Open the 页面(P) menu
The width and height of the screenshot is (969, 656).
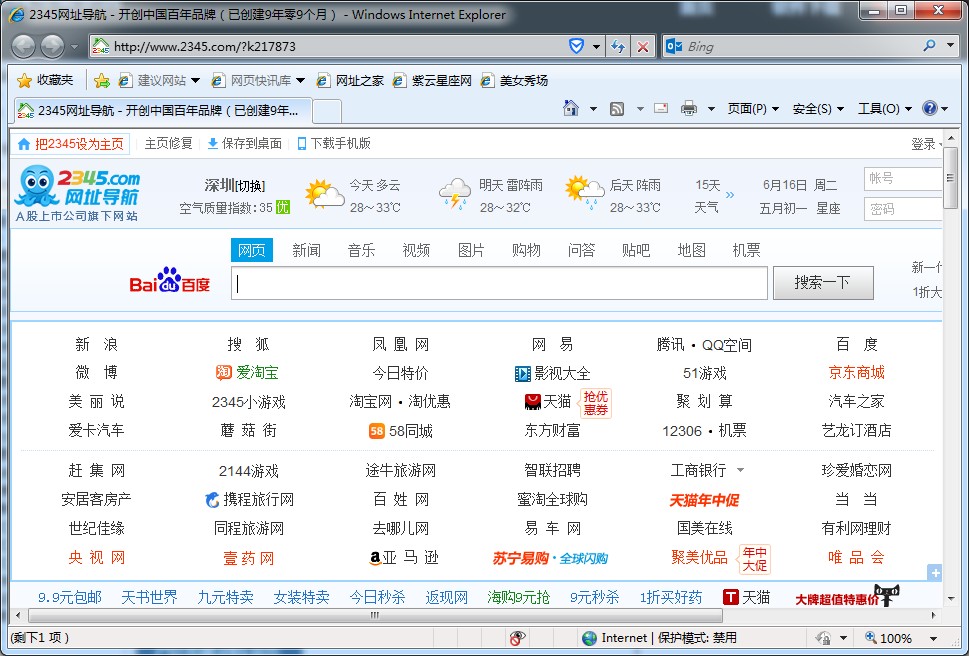[x=753, y=109]
